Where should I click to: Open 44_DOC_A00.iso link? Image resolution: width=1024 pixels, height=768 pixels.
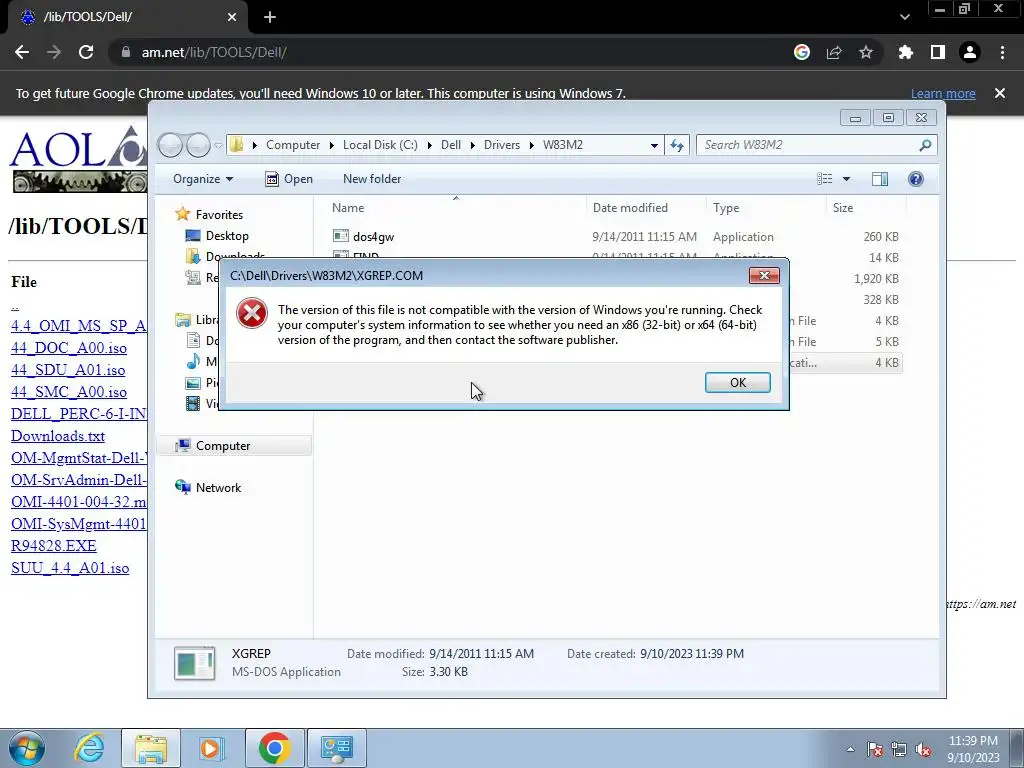pos(69,348)
